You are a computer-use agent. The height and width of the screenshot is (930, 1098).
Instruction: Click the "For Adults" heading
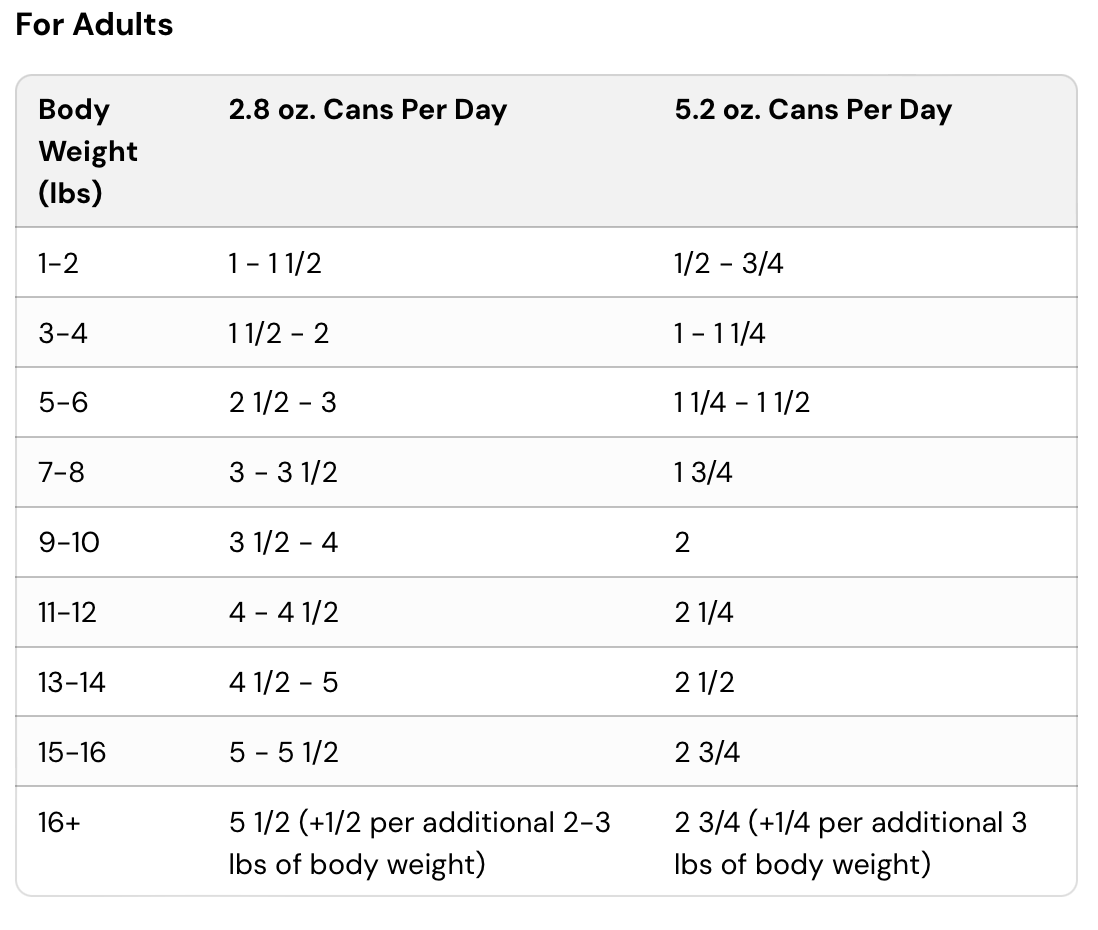coord(94,25)
